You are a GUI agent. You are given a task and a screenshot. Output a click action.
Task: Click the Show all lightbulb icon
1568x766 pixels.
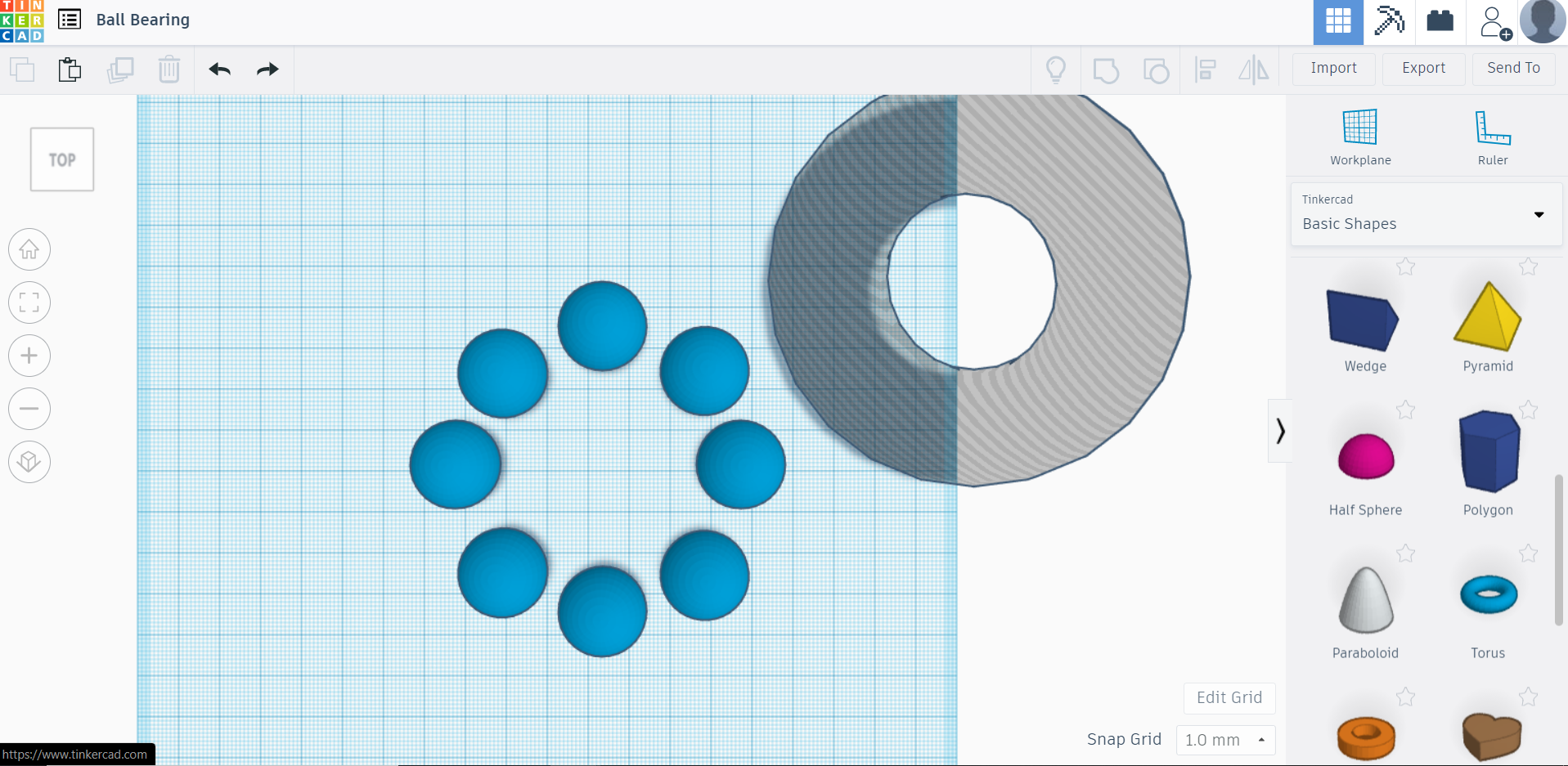1056,69
